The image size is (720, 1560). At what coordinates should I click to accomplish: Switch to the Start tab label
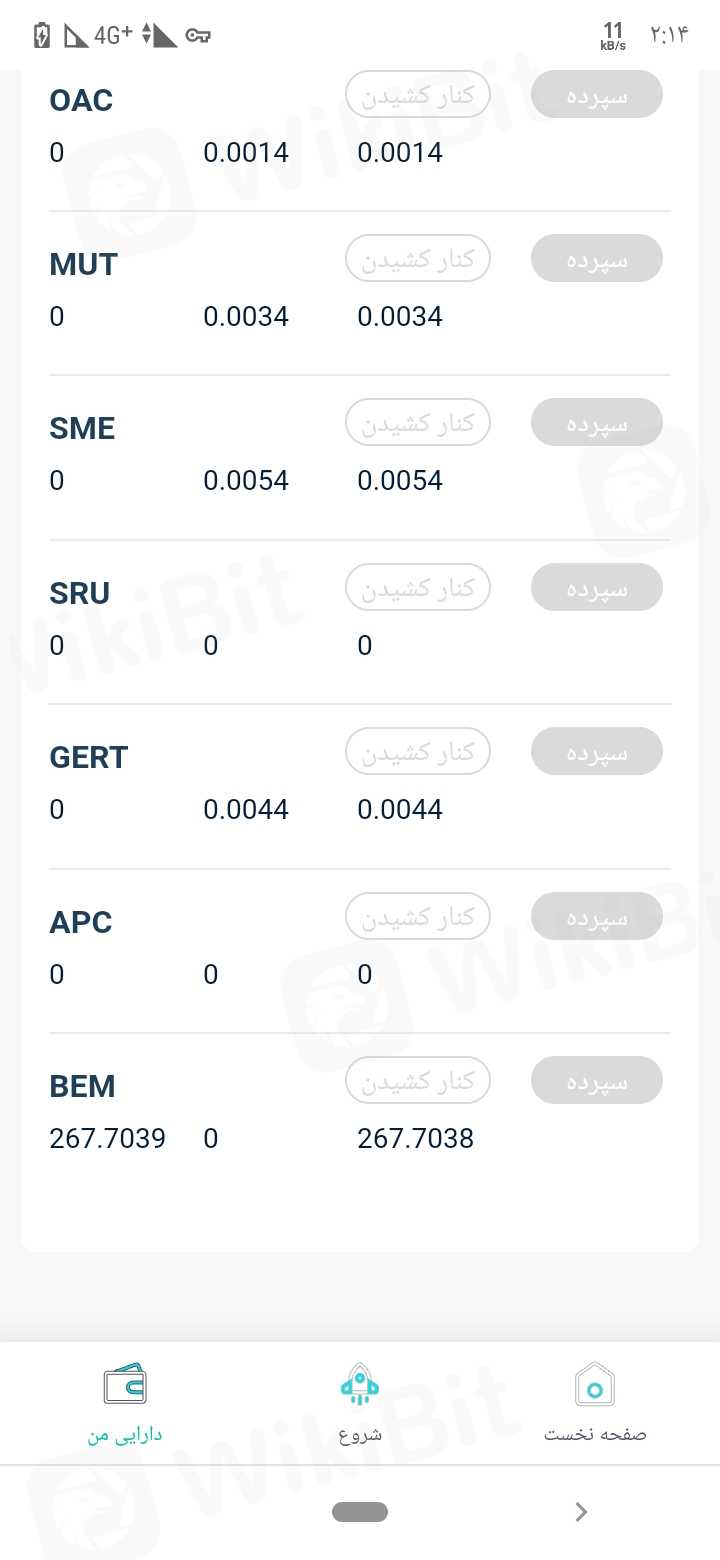[360, 1434]
